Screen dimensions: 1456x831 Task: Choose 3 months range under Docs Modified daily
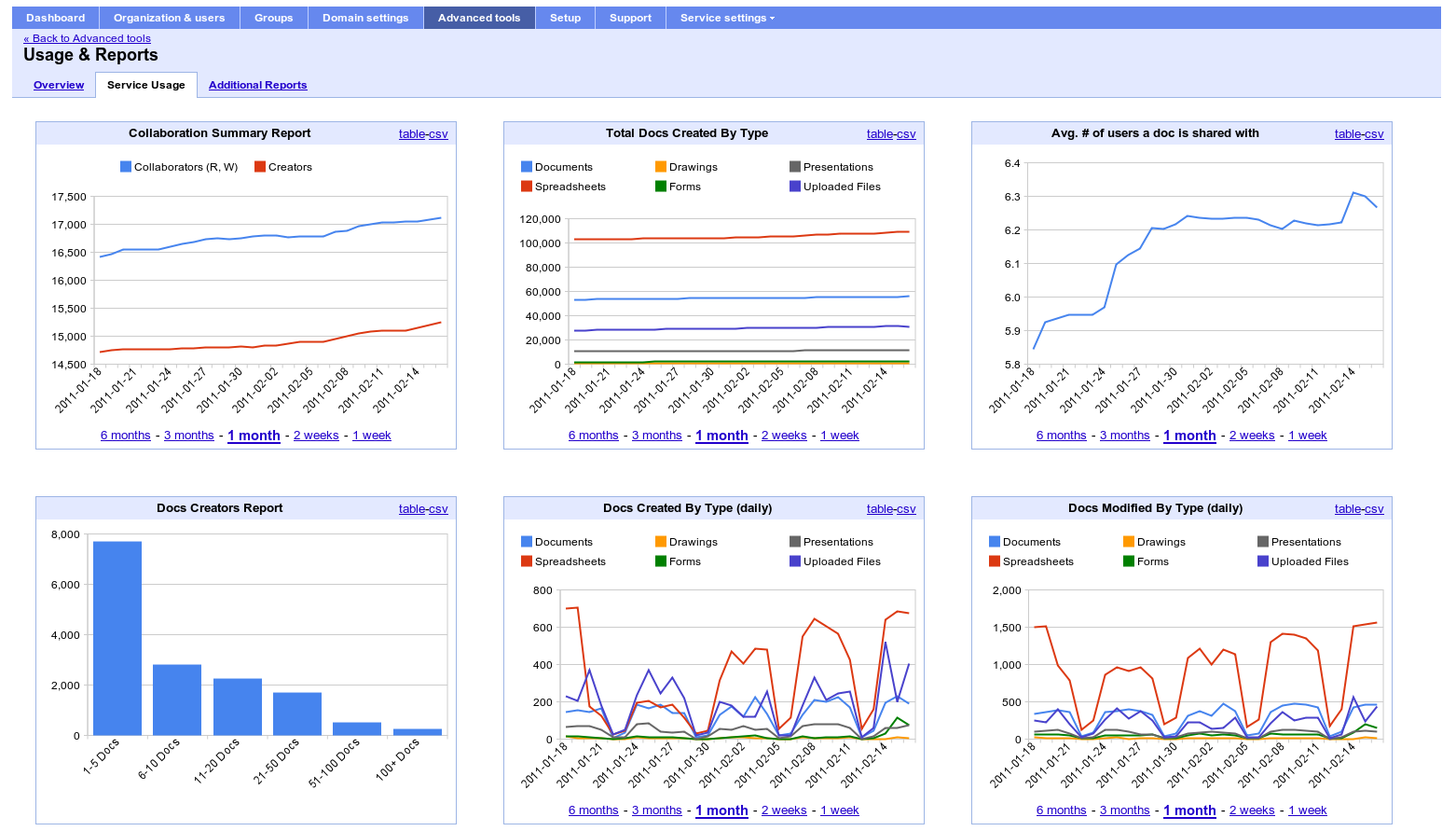1125,810
